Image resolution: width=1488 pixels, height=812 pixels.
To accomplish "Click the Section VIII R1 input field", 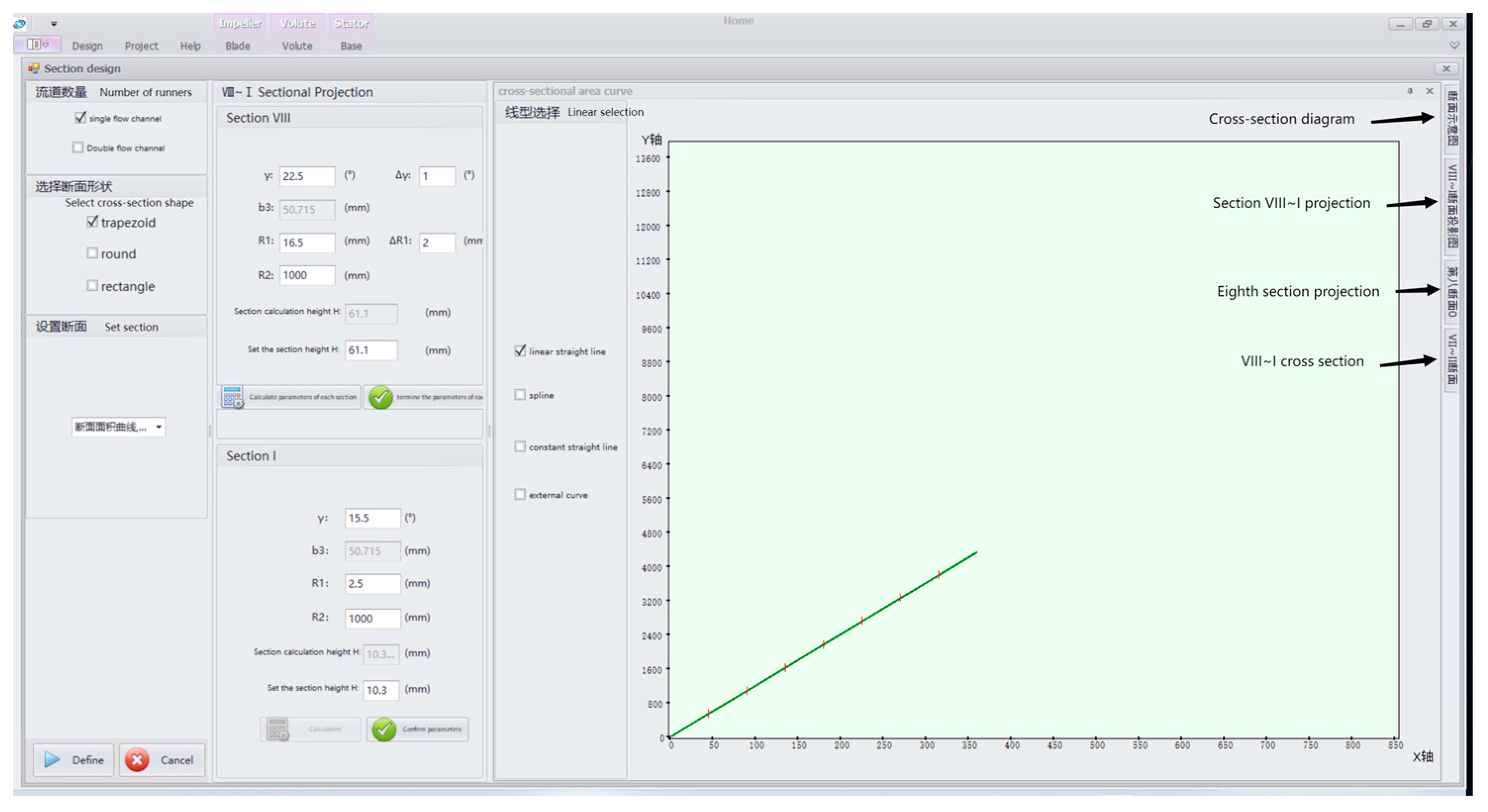I will 307,242.
